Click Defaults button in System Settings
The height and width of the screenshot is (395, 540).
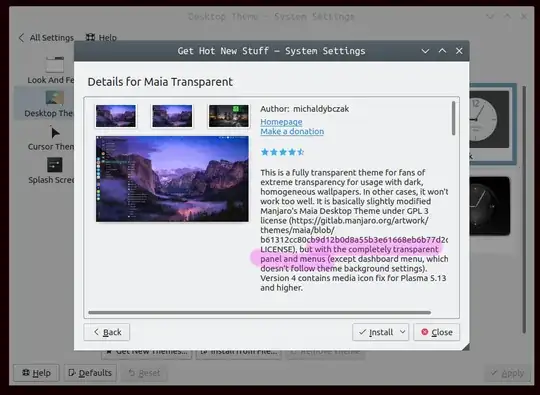point(90,373)
